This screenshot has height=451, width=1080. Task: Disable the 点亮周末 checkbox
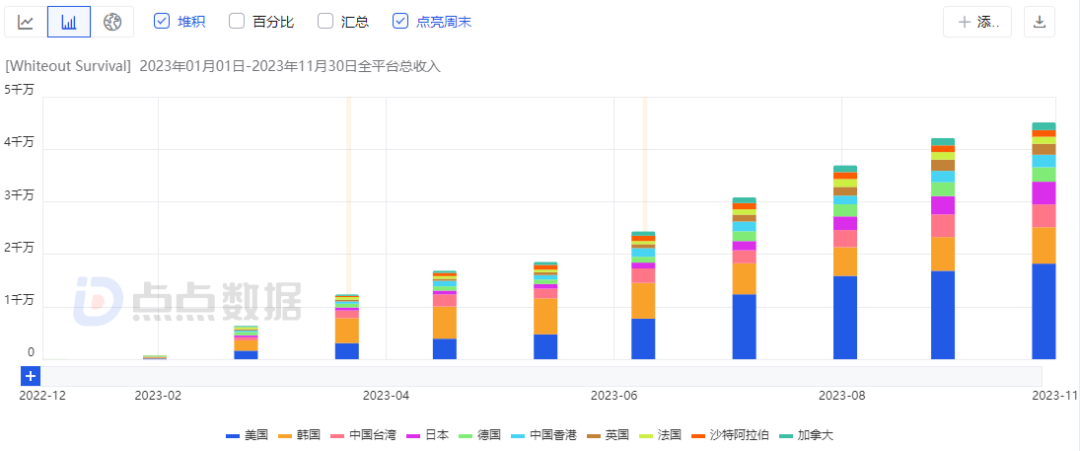tap(400, 21)
